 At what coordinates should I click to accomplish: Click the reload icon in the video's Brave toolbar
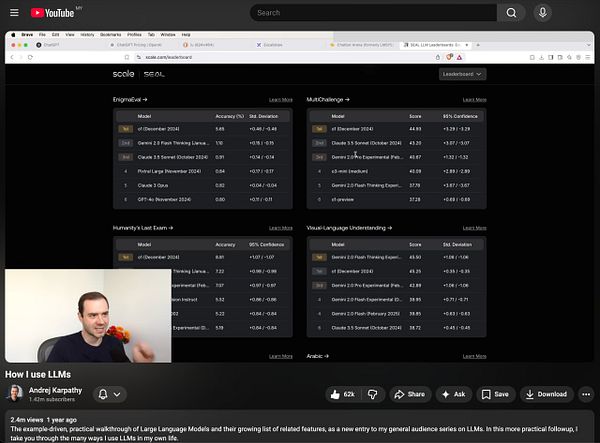(x=30, y=57)
